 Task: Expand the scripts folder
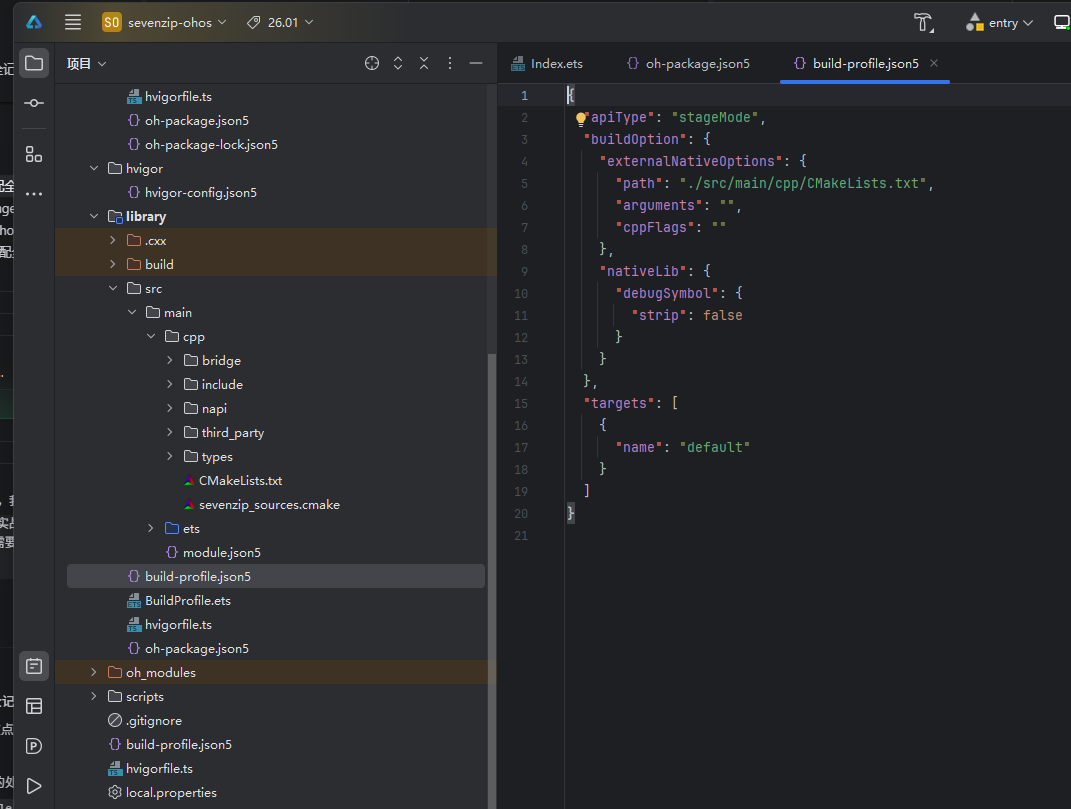pyautogui.click(x=94, y=696)
